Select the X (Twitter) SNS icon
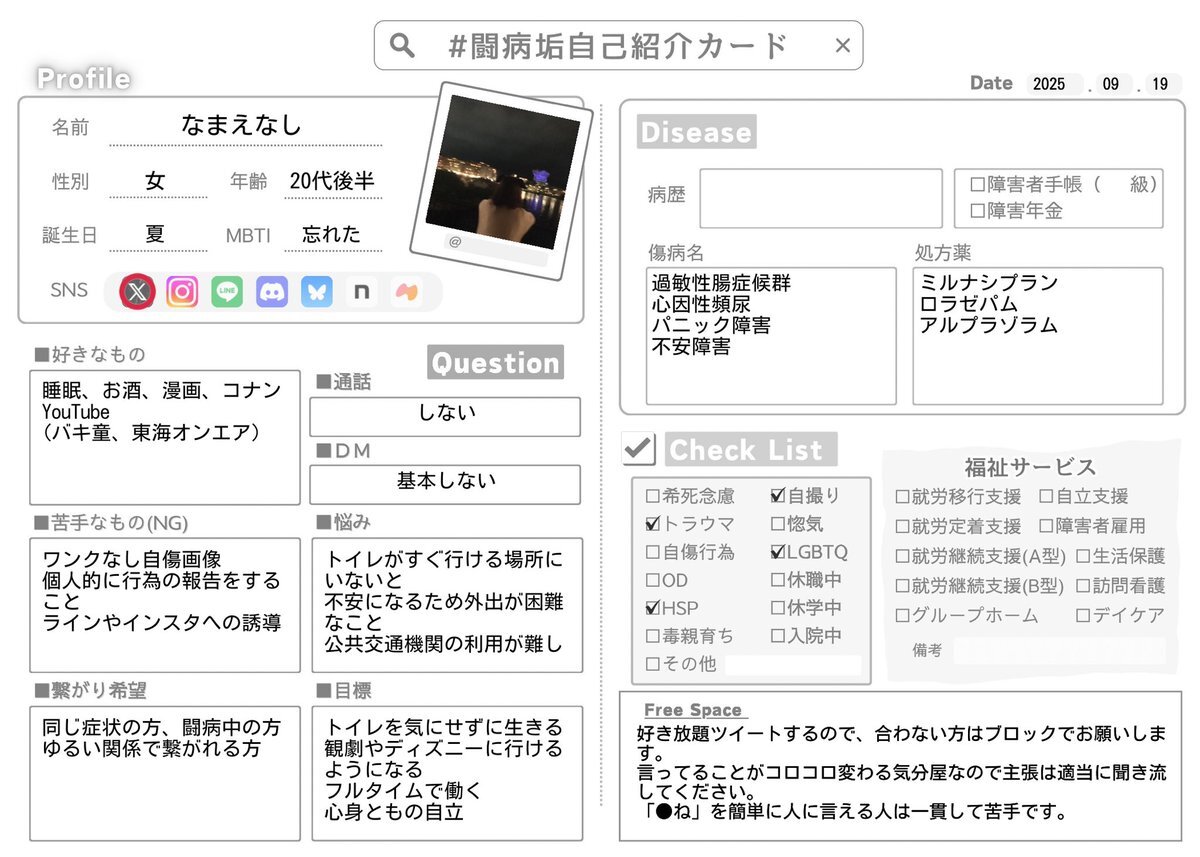This screenshot has width=1200, height=857. 138,292
